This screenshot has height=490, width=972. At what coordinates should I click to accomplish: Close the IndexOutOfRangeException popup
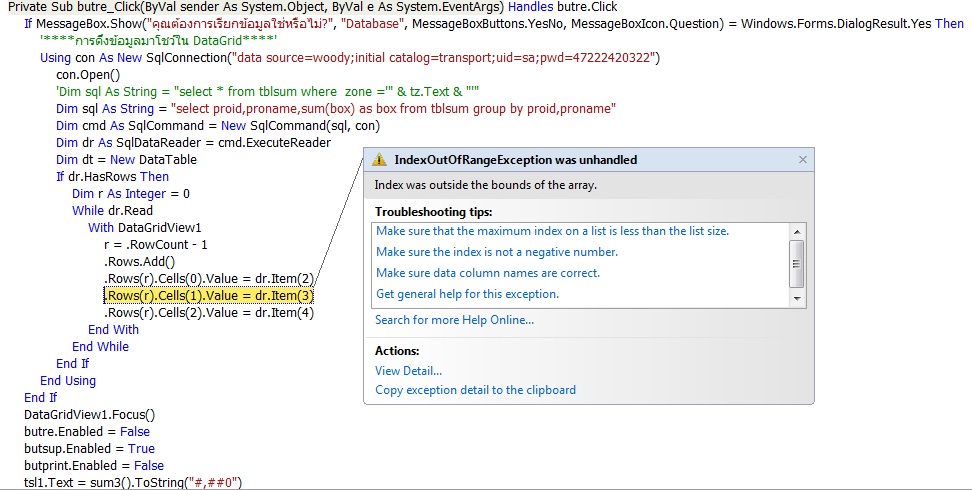click(x=802, y=160)
